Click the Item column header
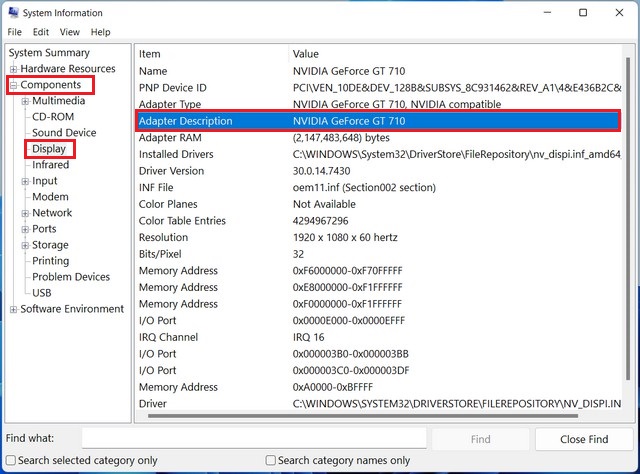640x474 pixels. click(211, 54)
